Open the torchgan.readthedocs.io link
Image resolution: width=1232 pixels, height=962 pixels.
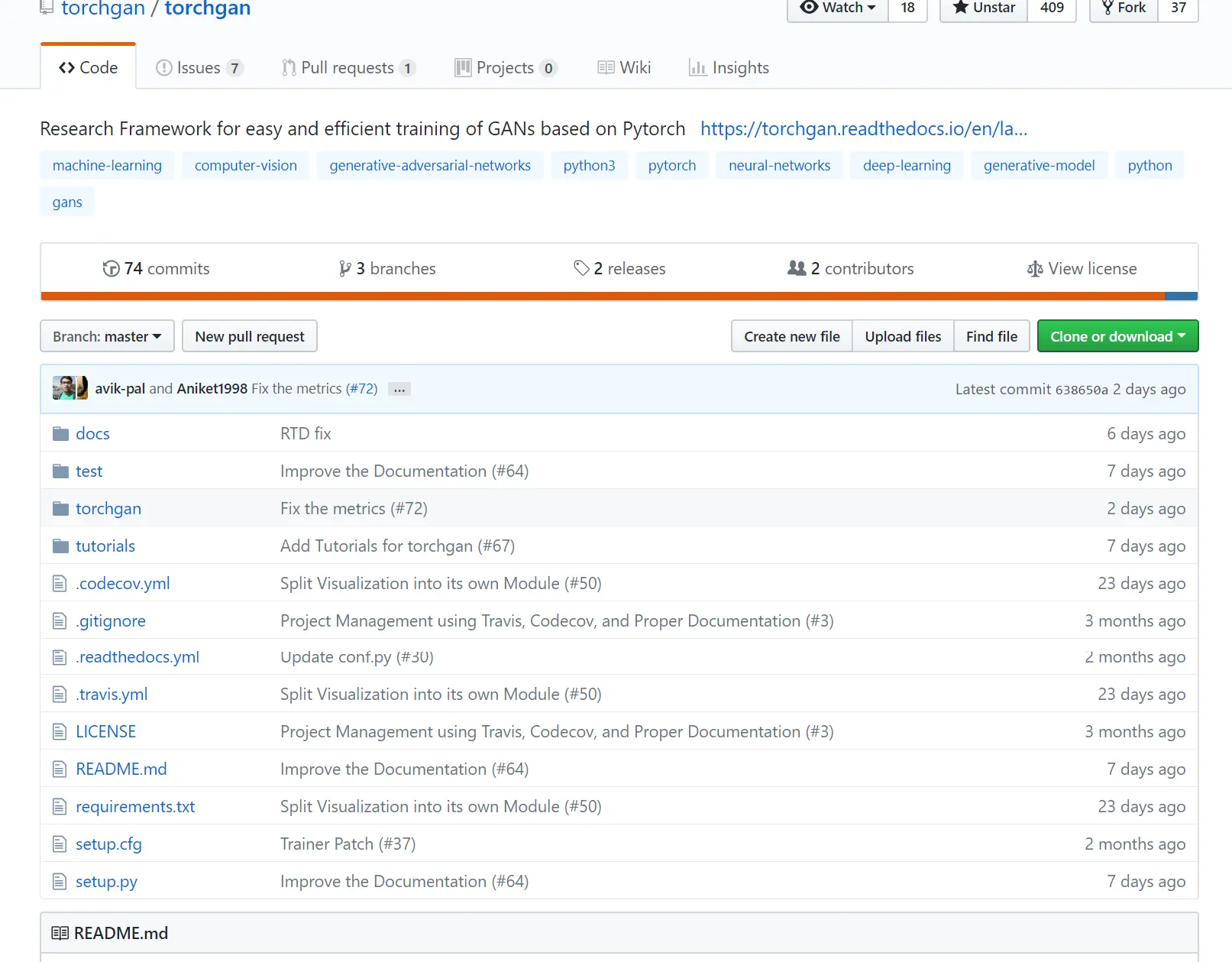(x=864, y=128)
